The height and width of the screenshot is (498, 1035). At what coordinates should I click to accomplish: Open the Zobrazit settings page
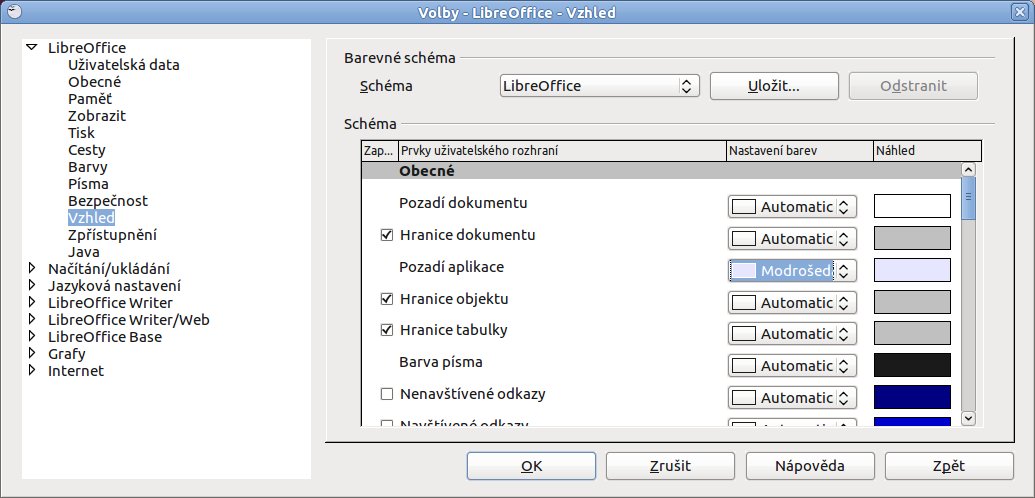point(96,116)
